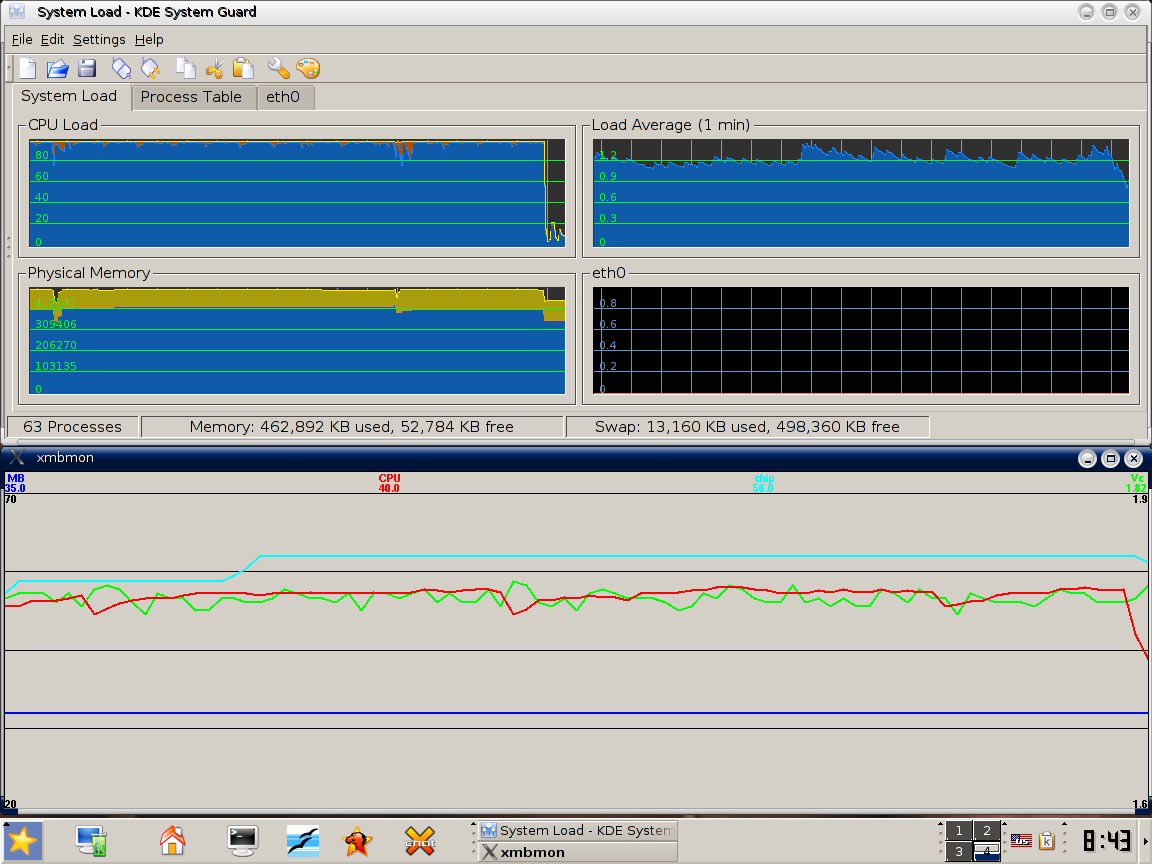Viewport: 1152px width, 864px height.
Task: Open the File menu
Action: click(22, 39)
